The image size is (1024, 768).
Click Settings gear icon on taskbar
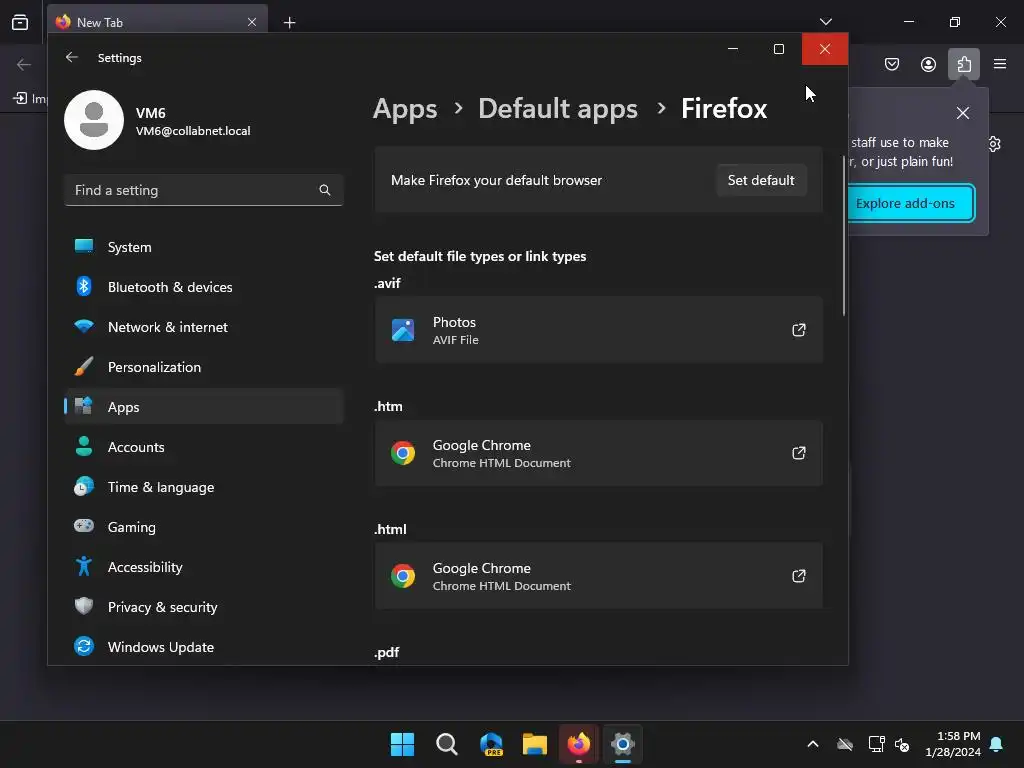[623, 744]
